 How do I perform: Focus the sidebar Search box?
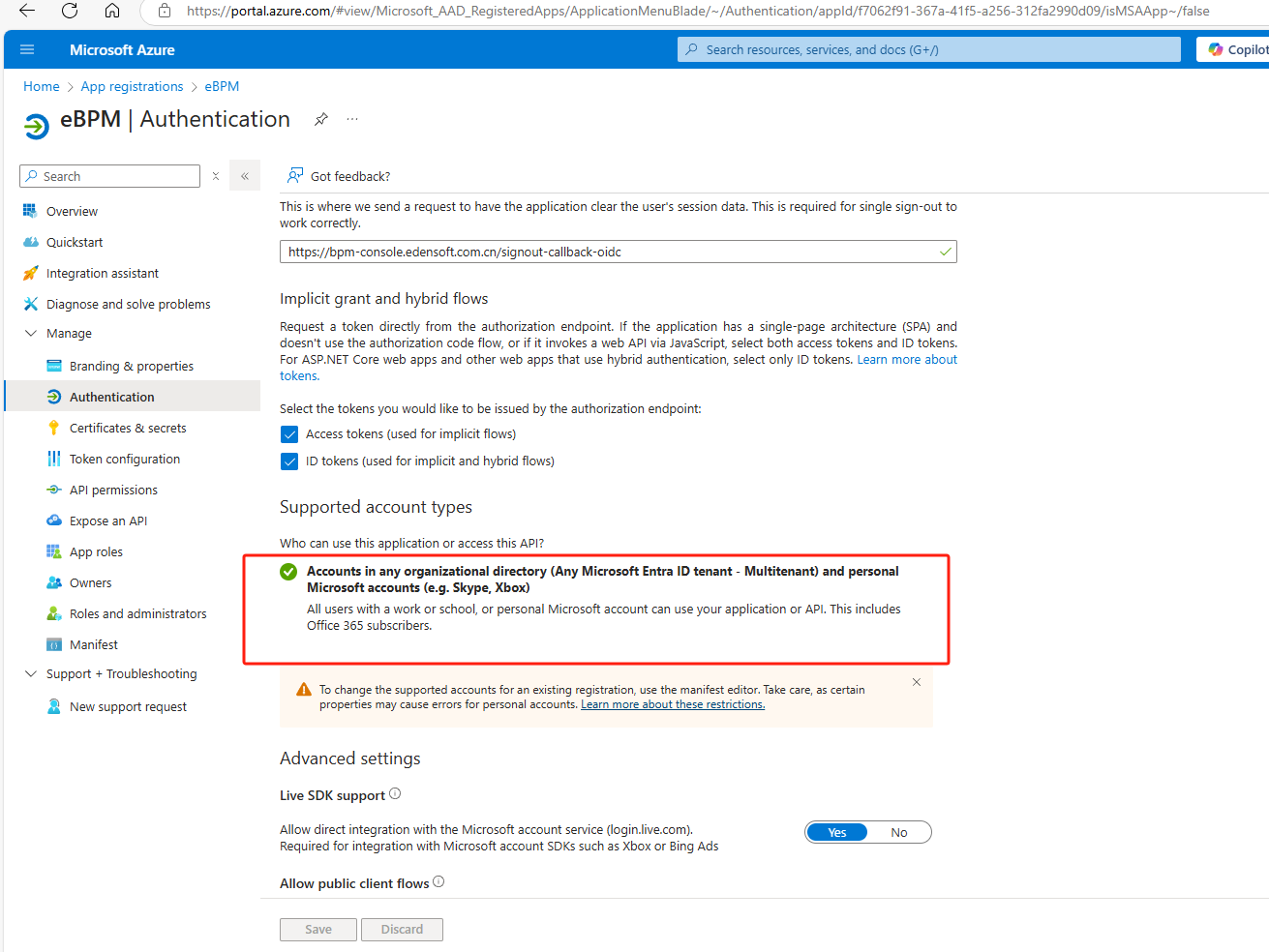(109, 176)
